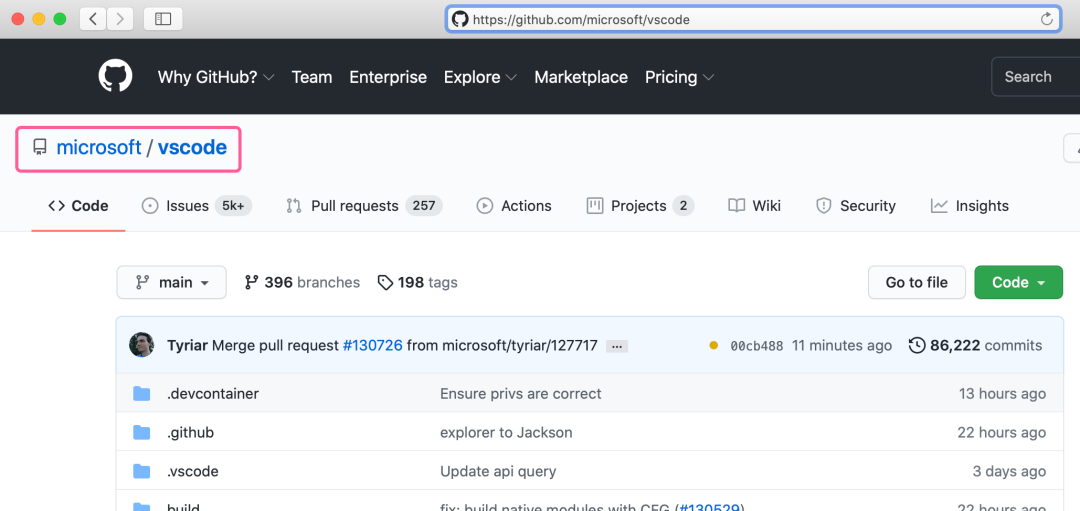Image resolution: width=1080 pixels, height=511 pixels.
Task: Switch to the Issues tab
Action: click(196, 206)
